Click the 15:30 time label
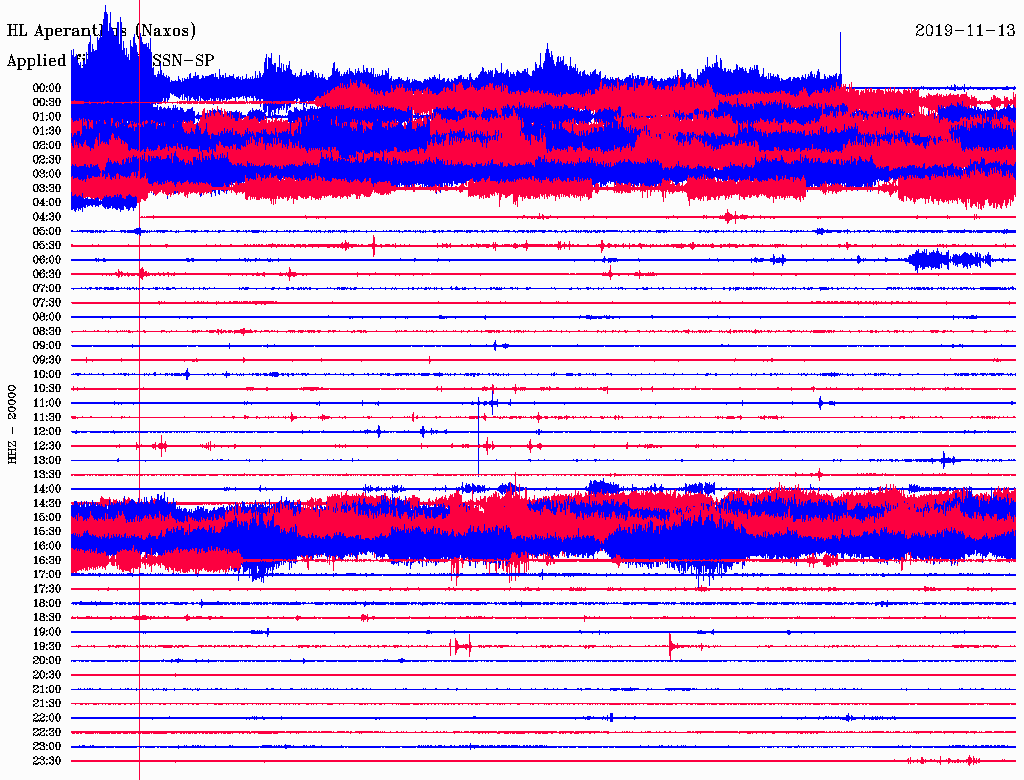Screen dimensions: 1024x780 pos(47,532)
